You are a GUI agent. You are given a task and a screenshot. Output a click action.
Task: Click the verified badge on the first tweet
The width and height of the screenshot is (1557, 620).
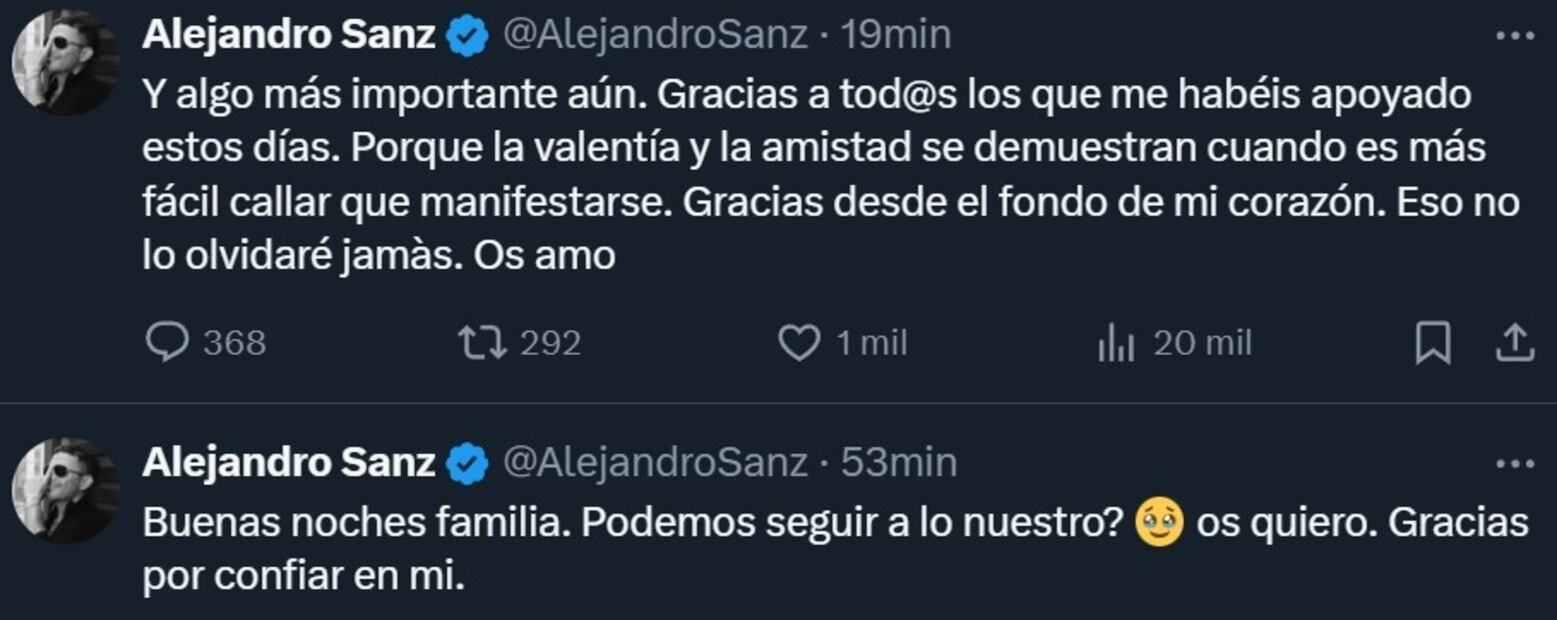click(468, 37)
